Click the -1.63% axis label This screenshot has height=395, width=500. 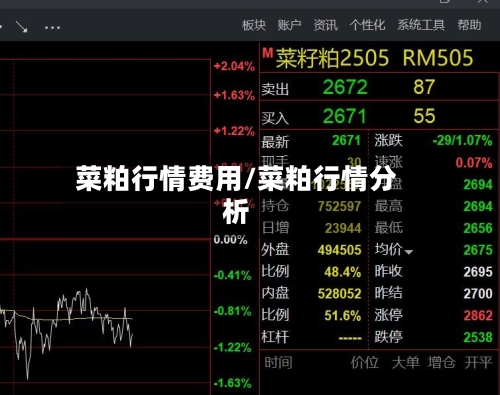pos(232,383)
